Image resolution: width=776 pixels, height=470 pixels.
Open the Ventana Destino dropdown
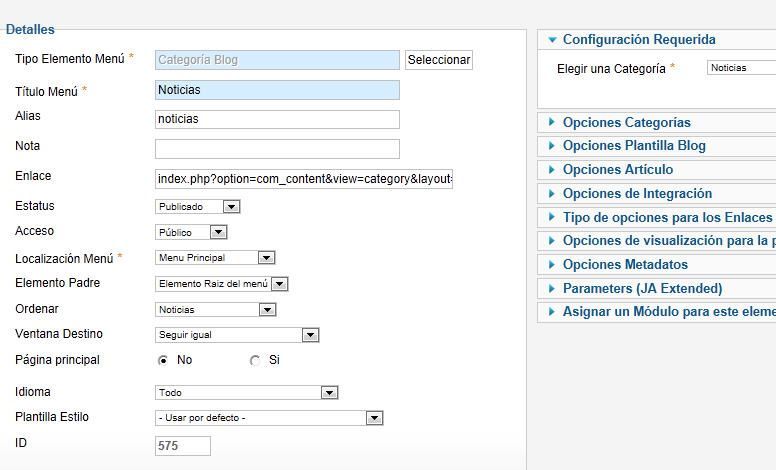(x=237, y=335)
